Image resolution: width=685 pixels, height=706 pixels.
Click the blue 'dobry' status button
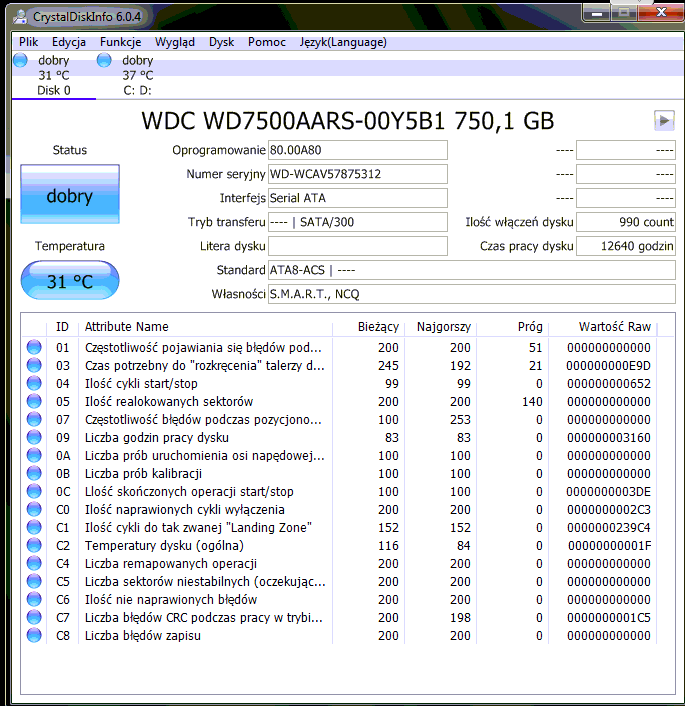[70, 194]
